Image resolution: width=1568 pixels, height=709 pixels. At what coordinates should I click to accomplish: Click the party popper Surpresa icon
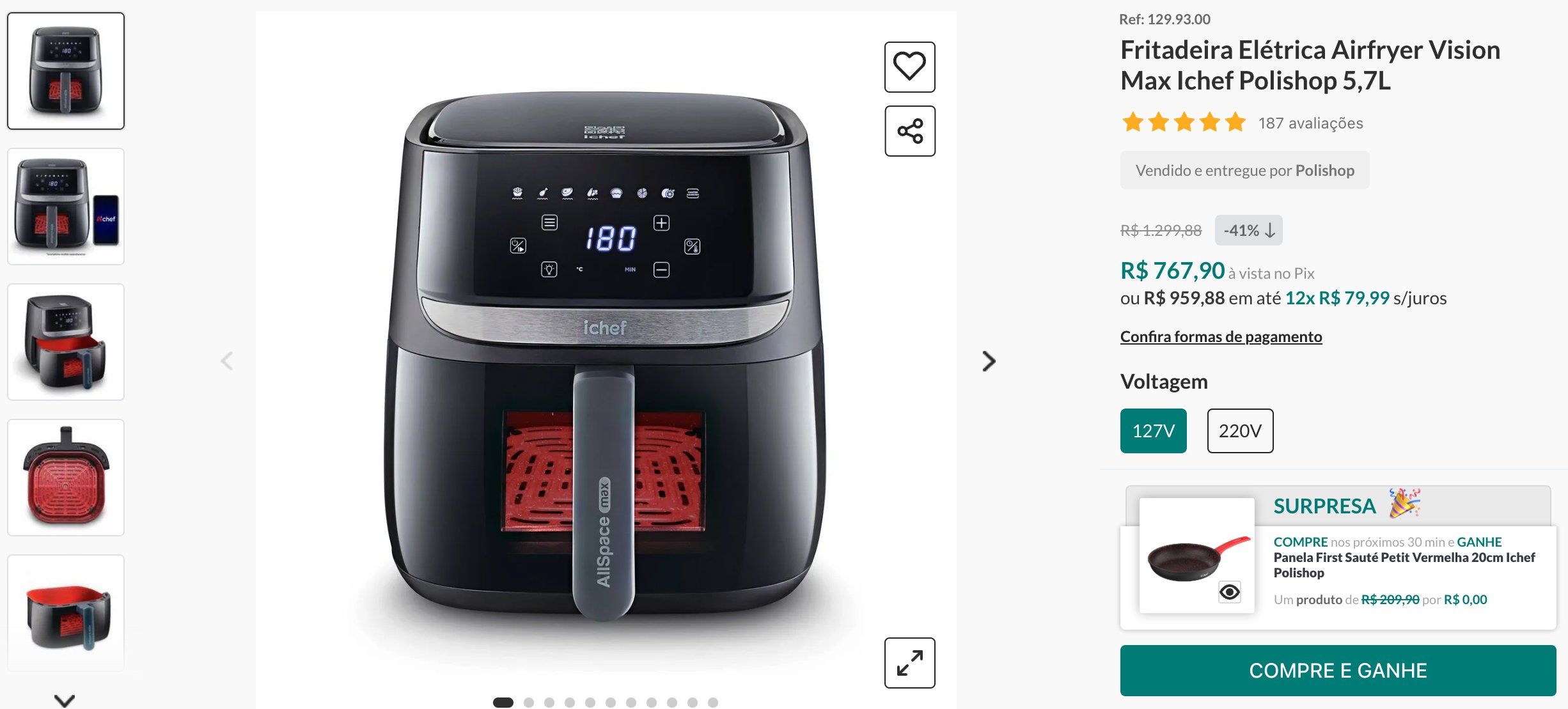(1404, 503)
